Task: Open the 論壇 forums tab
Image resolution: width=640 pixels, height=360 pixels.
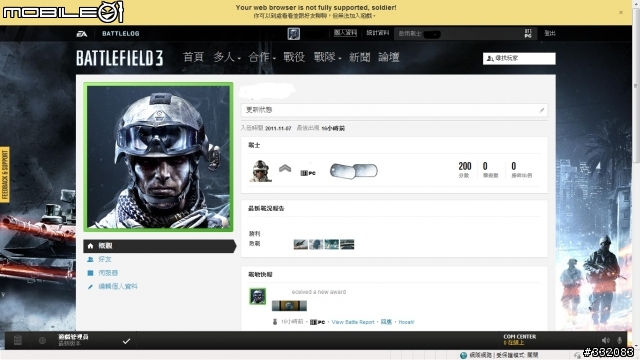Action: 389,57
